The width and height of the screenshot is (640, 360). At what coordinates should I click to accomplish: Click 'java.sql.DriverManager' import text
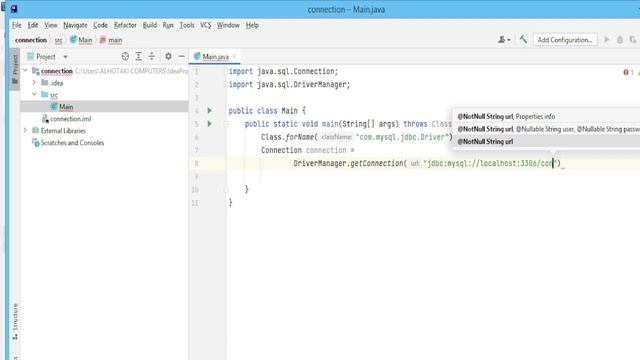pos(302,84)
